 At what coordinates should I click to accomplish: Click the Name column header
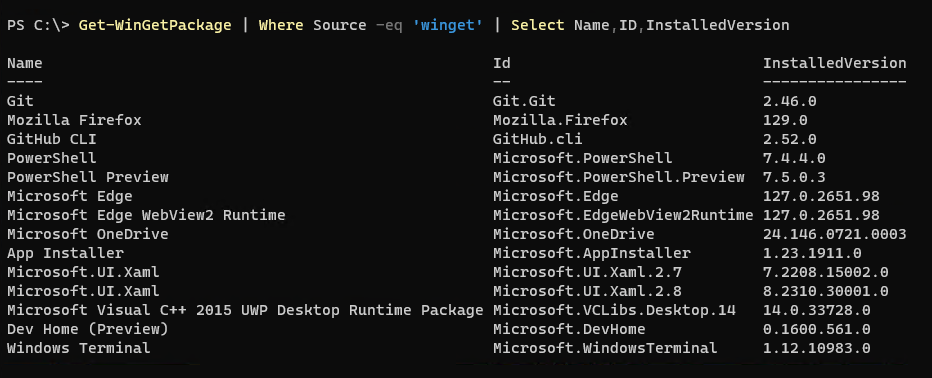pyautogui.click(x=24, y=63)
